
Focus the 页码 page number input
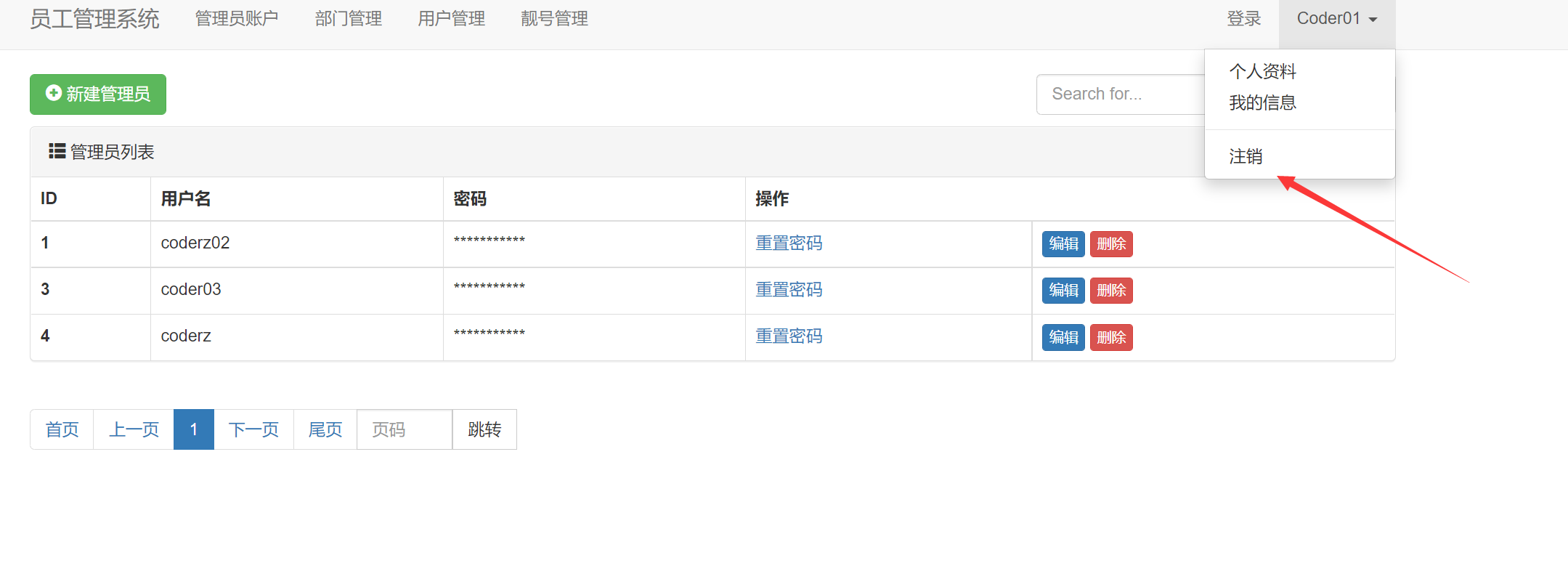point(405,429)
